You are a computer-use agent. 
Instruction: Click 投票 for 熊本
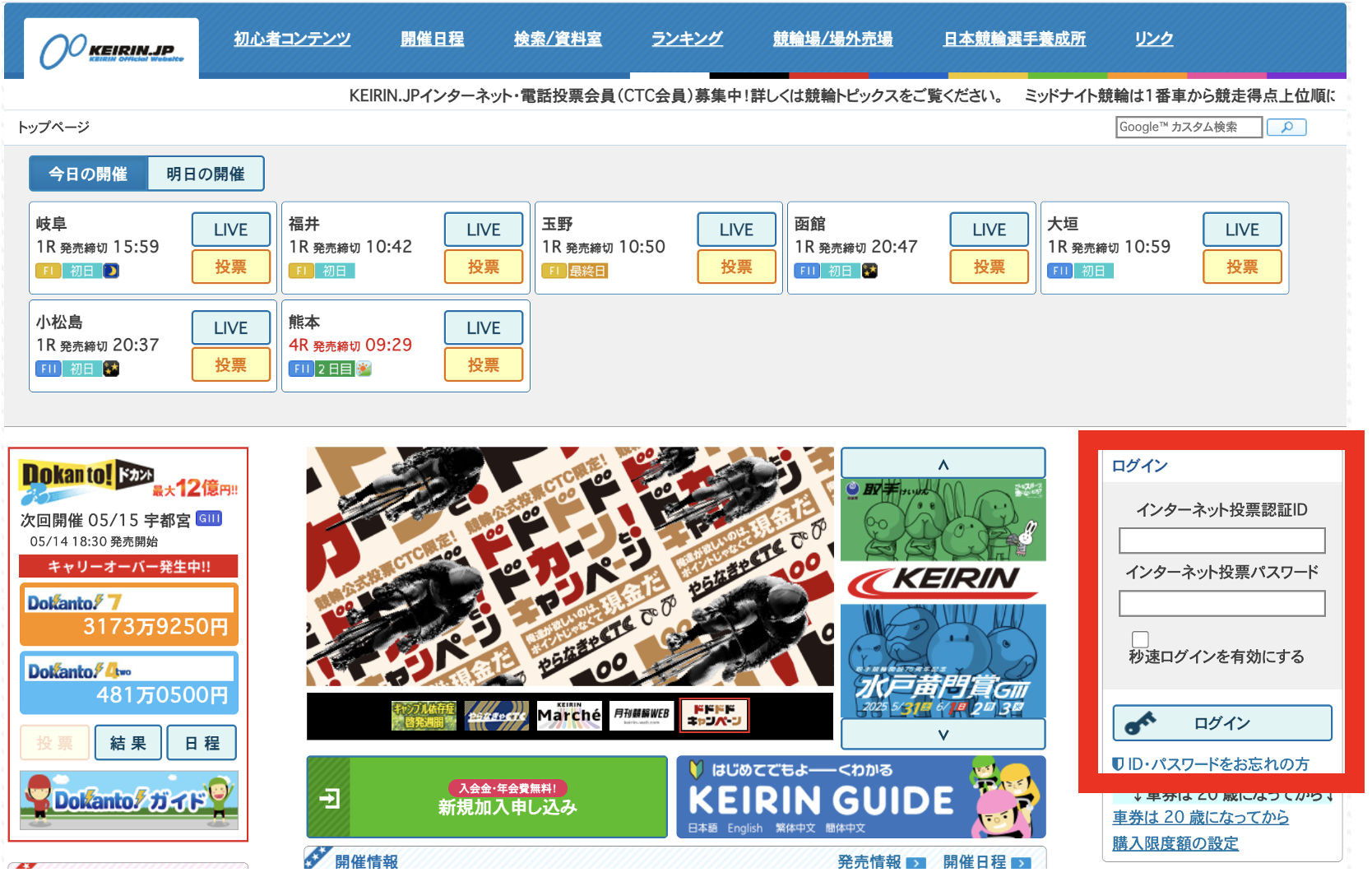[484, 364]
